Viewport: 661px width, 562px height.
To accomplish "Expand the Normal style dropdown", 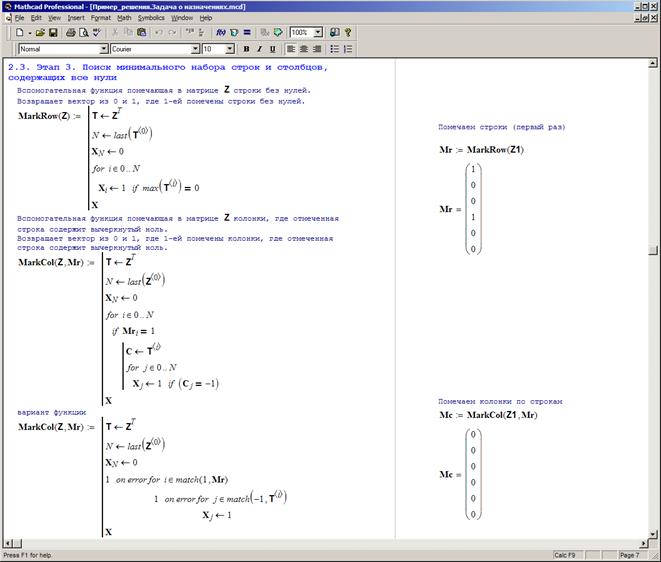I will pyautogui.click(x=104, y=48).
